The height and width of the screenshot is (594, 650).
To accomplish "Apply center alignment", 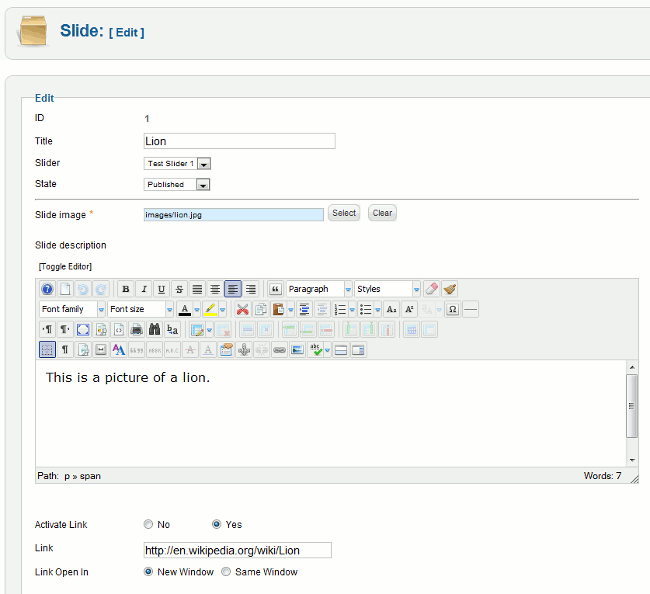I will 215,289.
